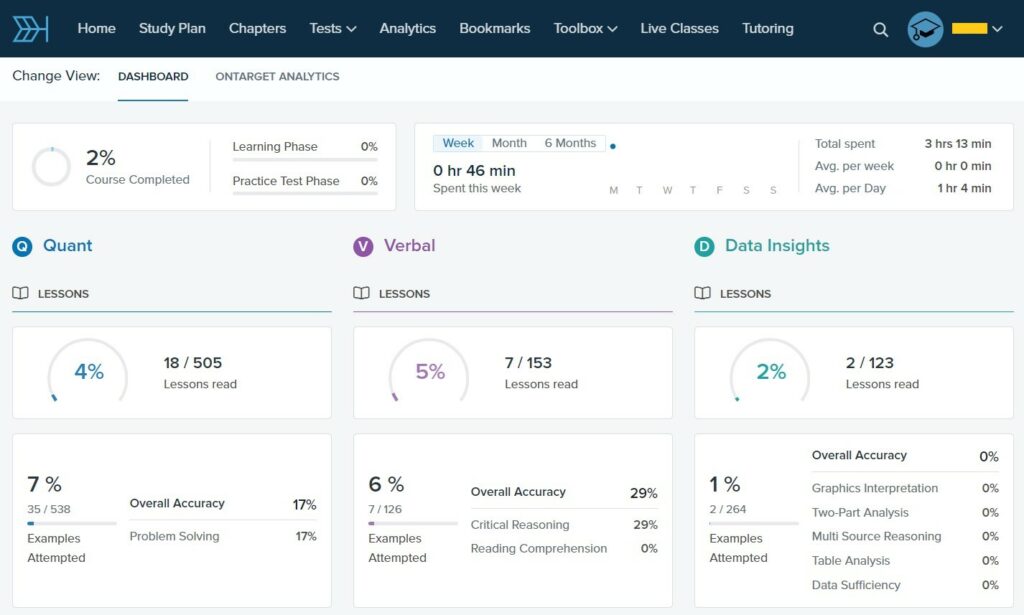
Task: Click the Lessons book icon under Data Insights
Action: 703,292
